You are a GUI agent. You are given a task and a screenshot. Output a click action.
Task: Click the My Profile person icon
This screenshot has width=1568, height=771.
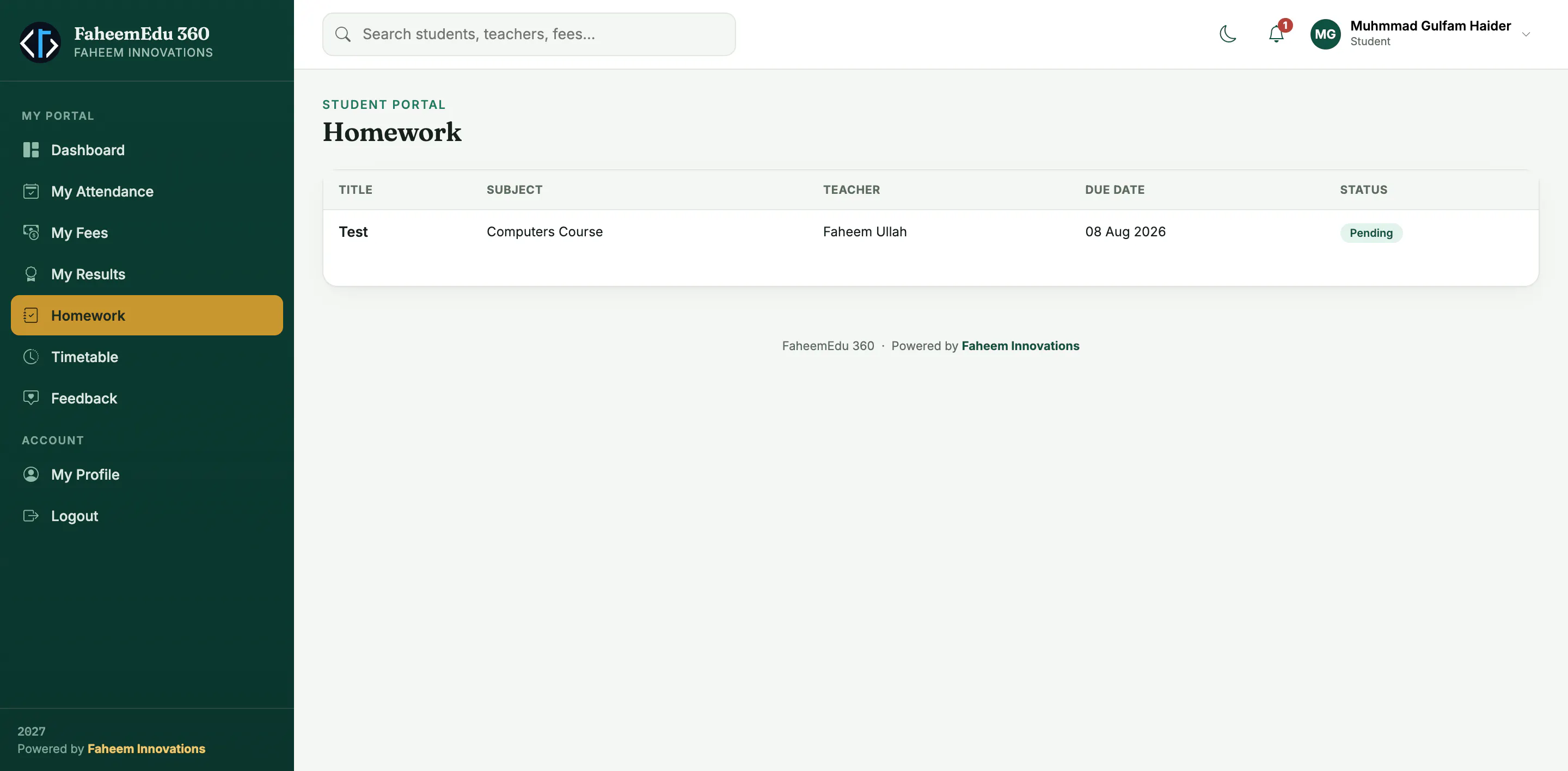[31, 474]
